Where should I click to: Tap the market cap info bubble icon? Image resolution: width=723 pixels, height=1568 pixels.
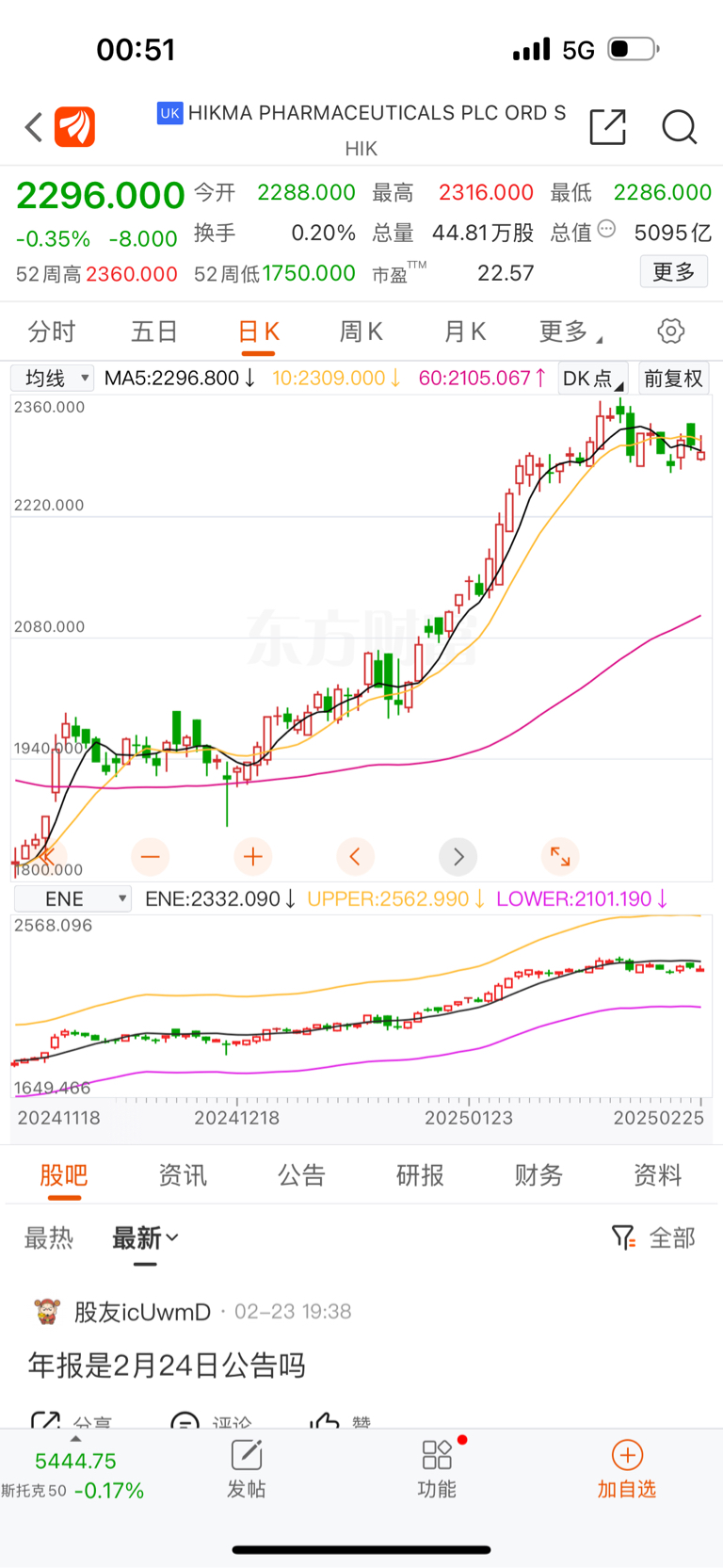[607, 229]
